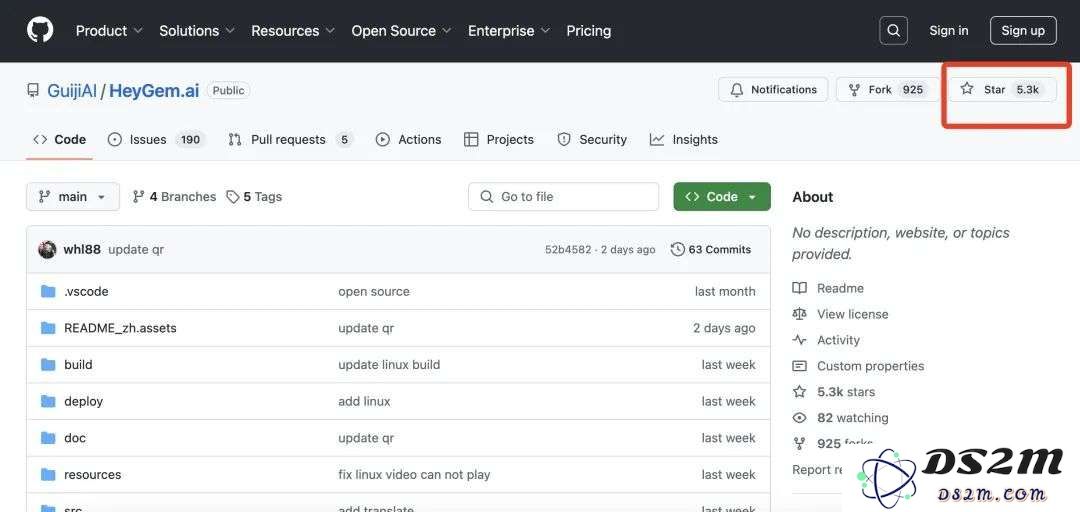Fork the repository with the Fork button

888,90
